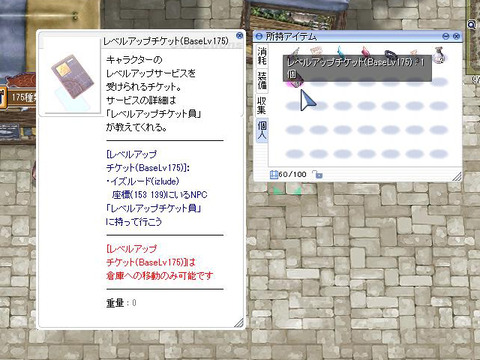This screenshot has width=480, height=360.
Task: Select the pink paper item in inventory
Action: (x=316, y=51)
